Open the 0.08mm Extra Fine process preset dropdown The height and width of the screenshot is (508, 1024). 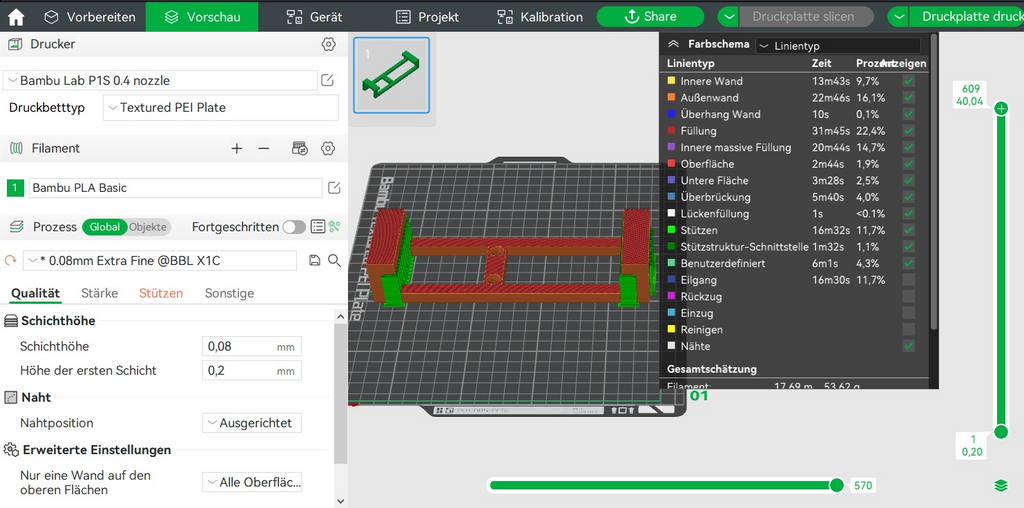pyautogui.click(x=160, y=261)
